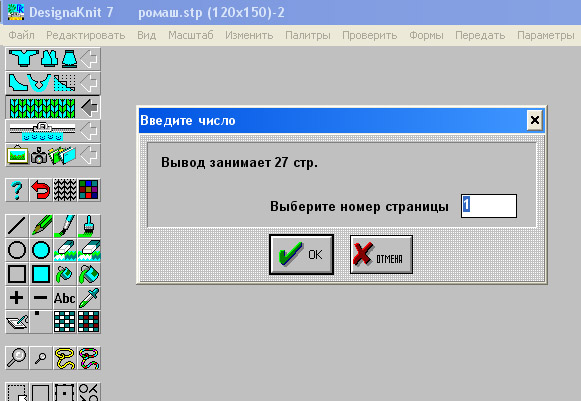Select the yellow lasso selection tool
The width and height of the screenshot is (581, 401).
coord(65,358)
